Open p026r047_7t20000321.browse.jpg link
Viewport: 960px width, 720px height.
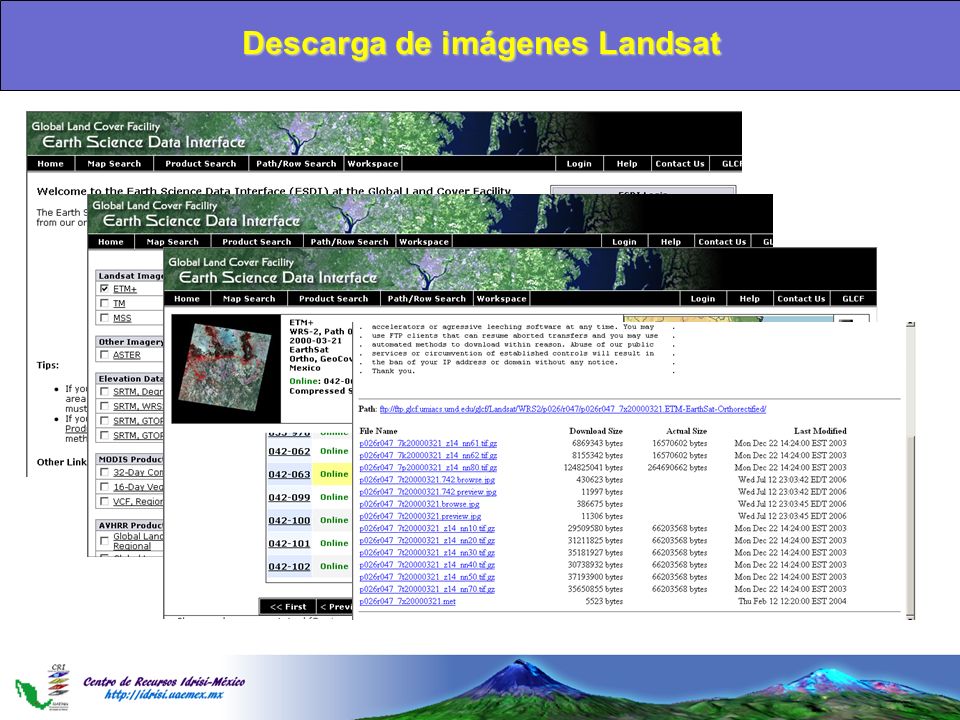tap(419, 504)
